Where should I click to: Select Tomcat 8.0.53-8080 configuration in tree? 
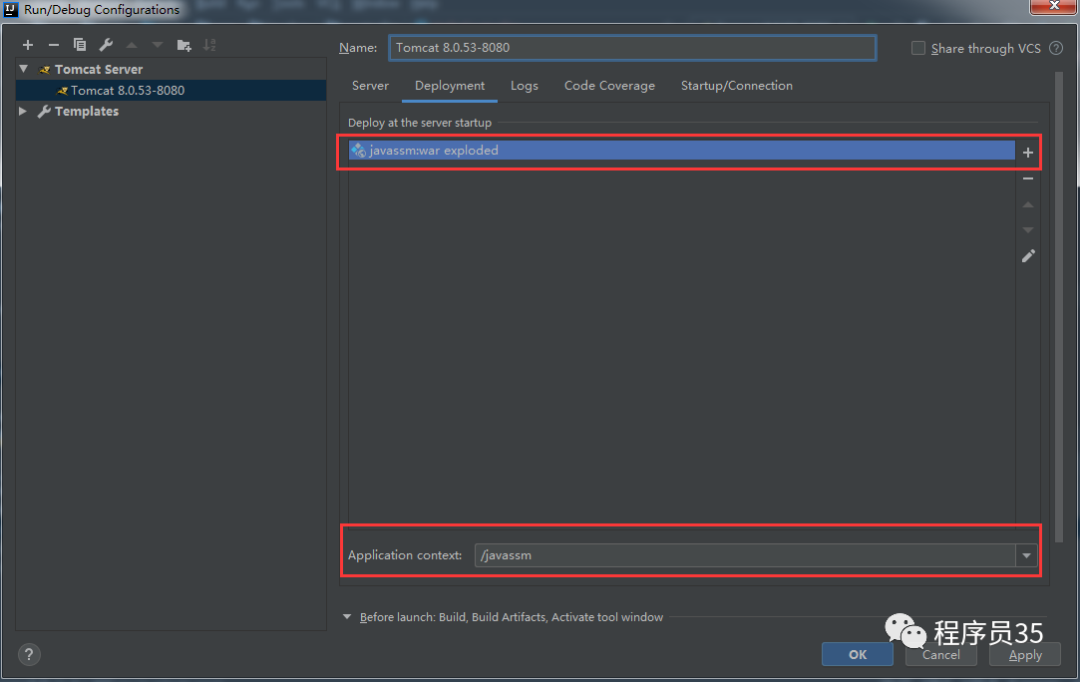coord(171,90)
